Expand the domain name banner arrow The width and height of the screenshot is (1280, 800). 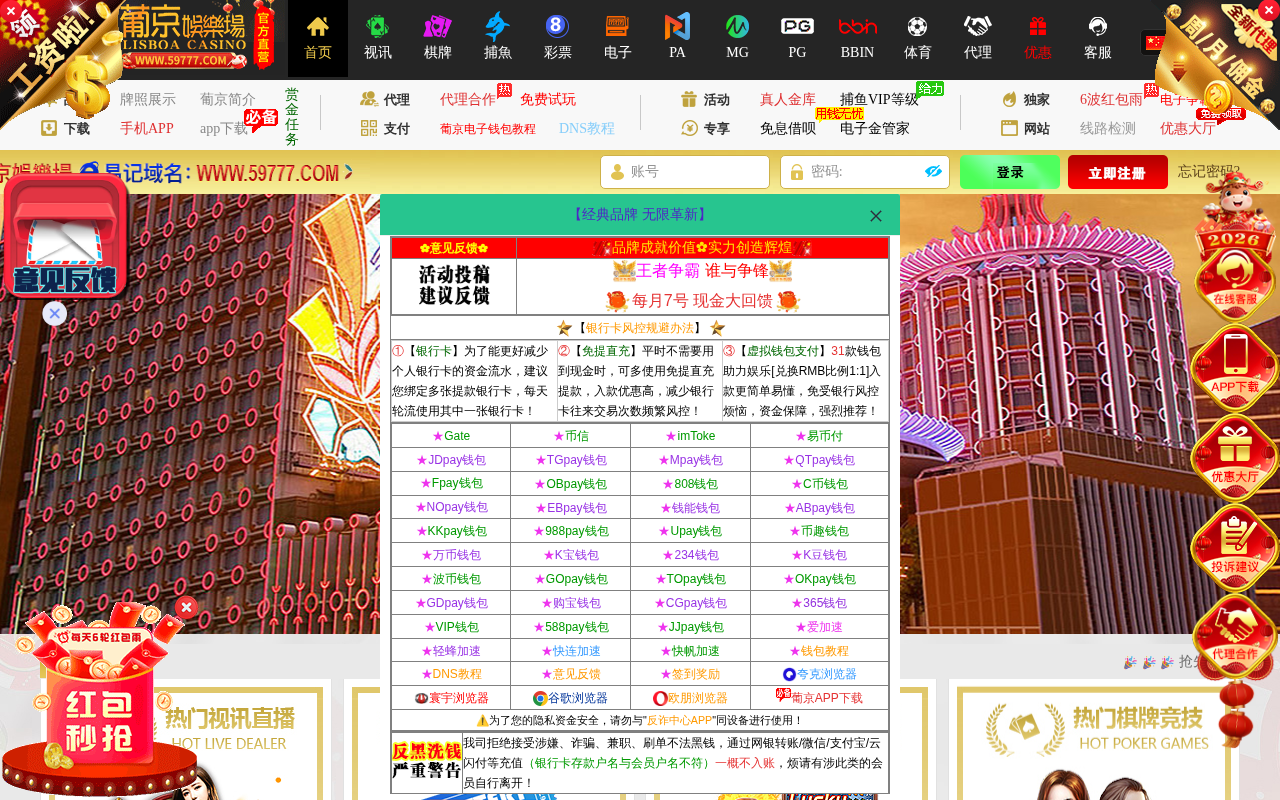coord(349,172)
